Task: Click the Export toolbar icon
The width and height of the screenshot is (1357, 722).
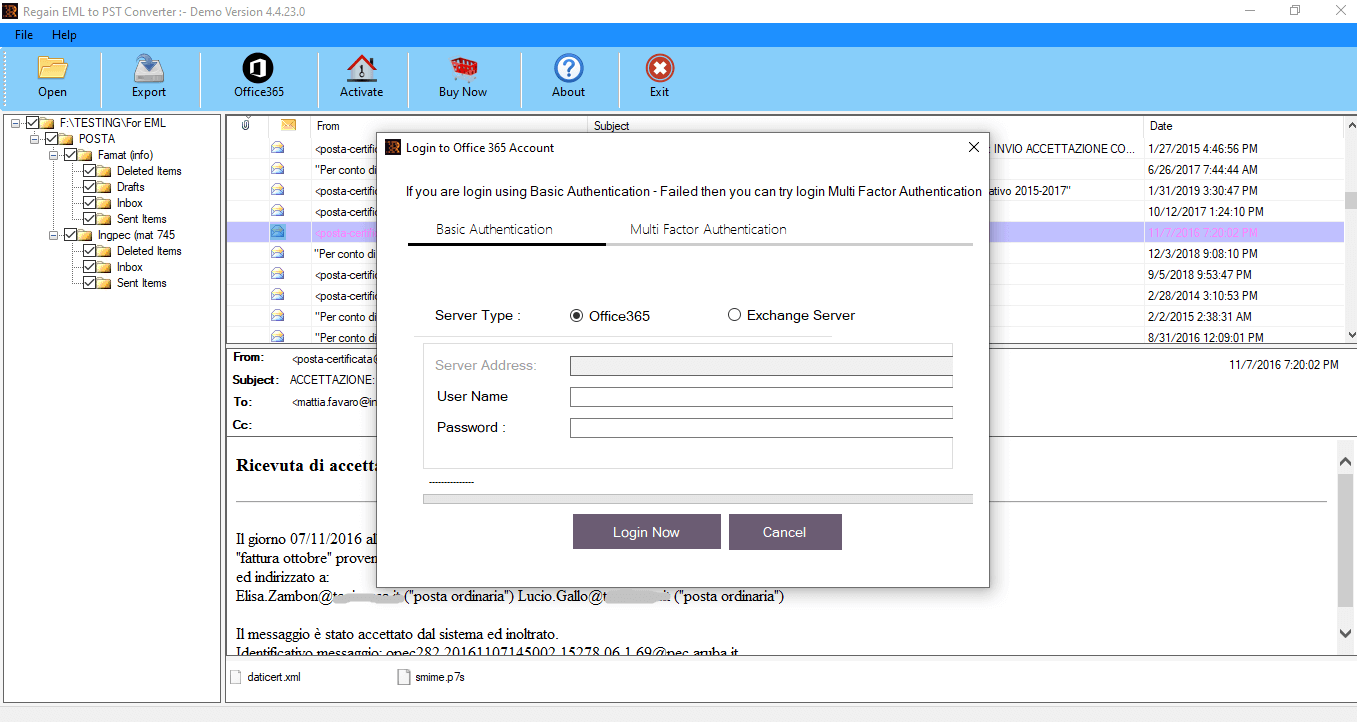Action: [149, 68]
